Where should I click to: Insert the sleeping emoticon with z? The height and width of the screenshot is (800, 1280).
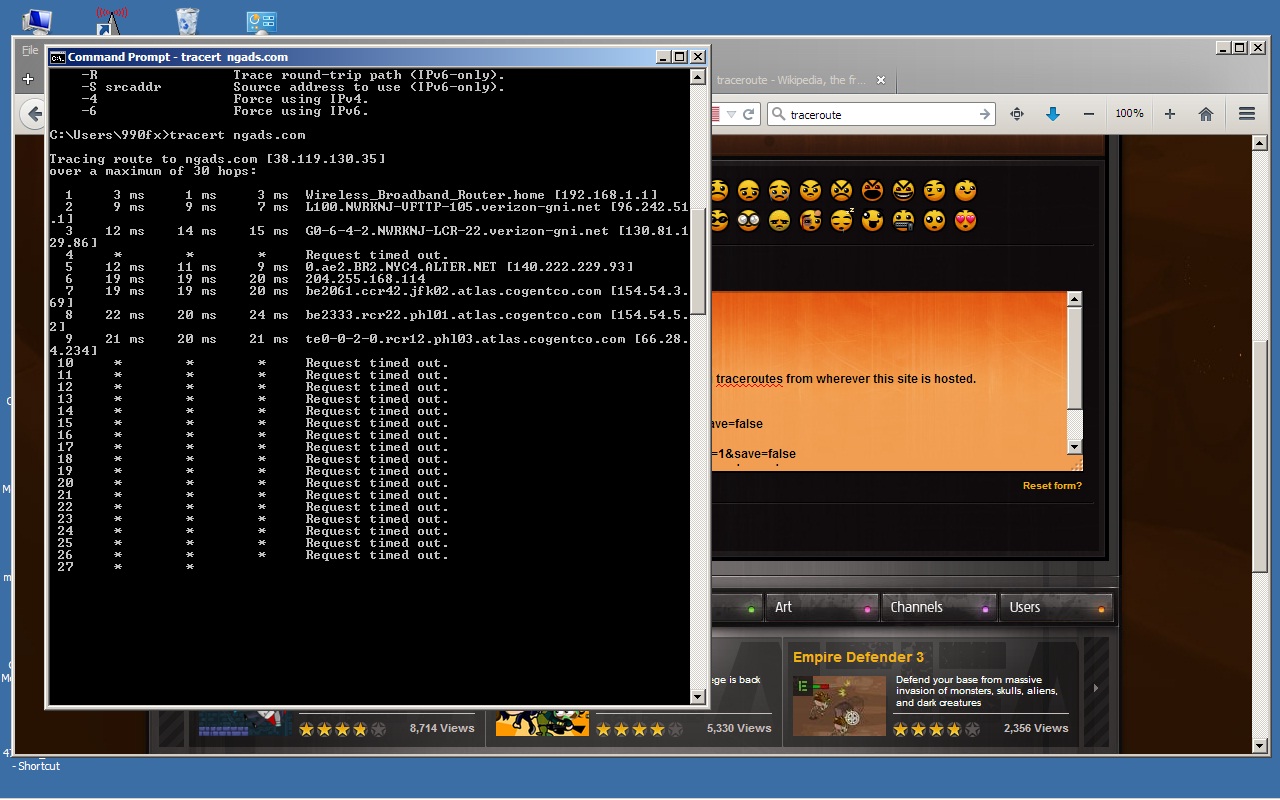tap(841, 220)
